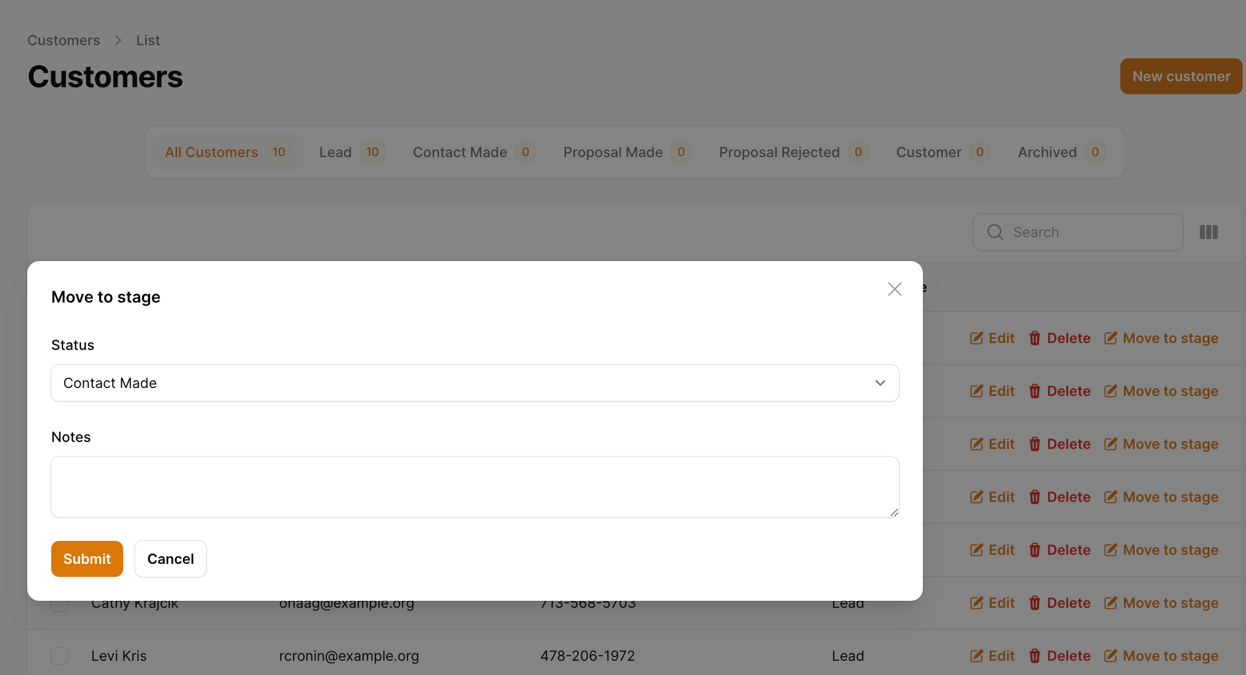Screen dimensions: 1246x675
Task: Click the List breadcrumb item
Action: pos(148,40)
